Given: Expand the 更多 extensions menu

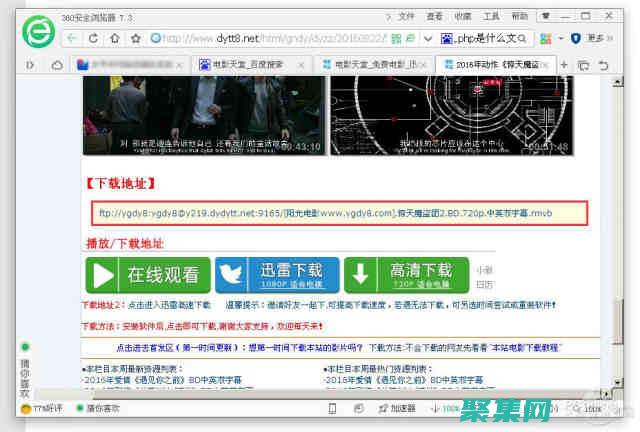Looking at the screenshot, I should coord(600,38).
